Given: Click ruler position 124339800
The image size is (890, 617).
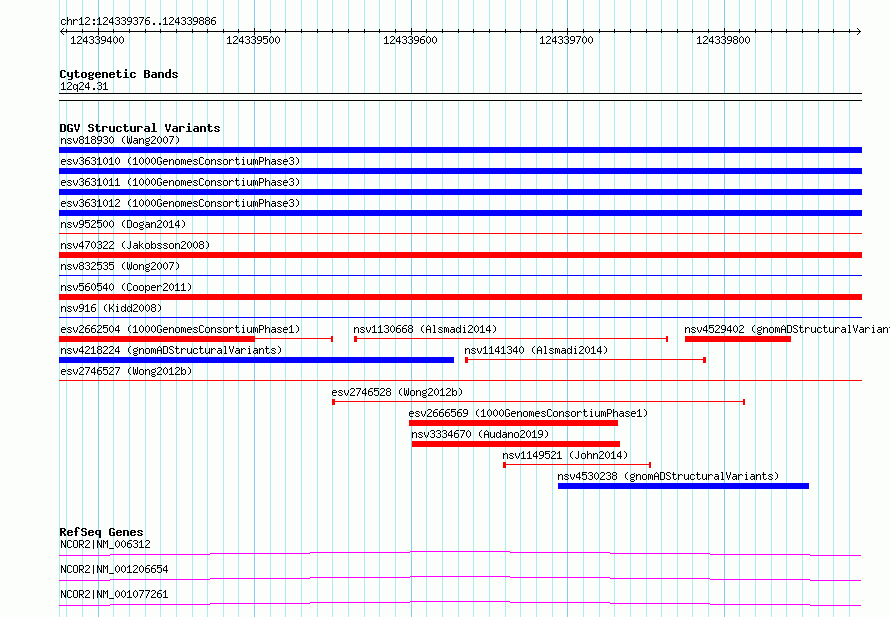Looking at the screenshot, I should [x=723, y=40].
